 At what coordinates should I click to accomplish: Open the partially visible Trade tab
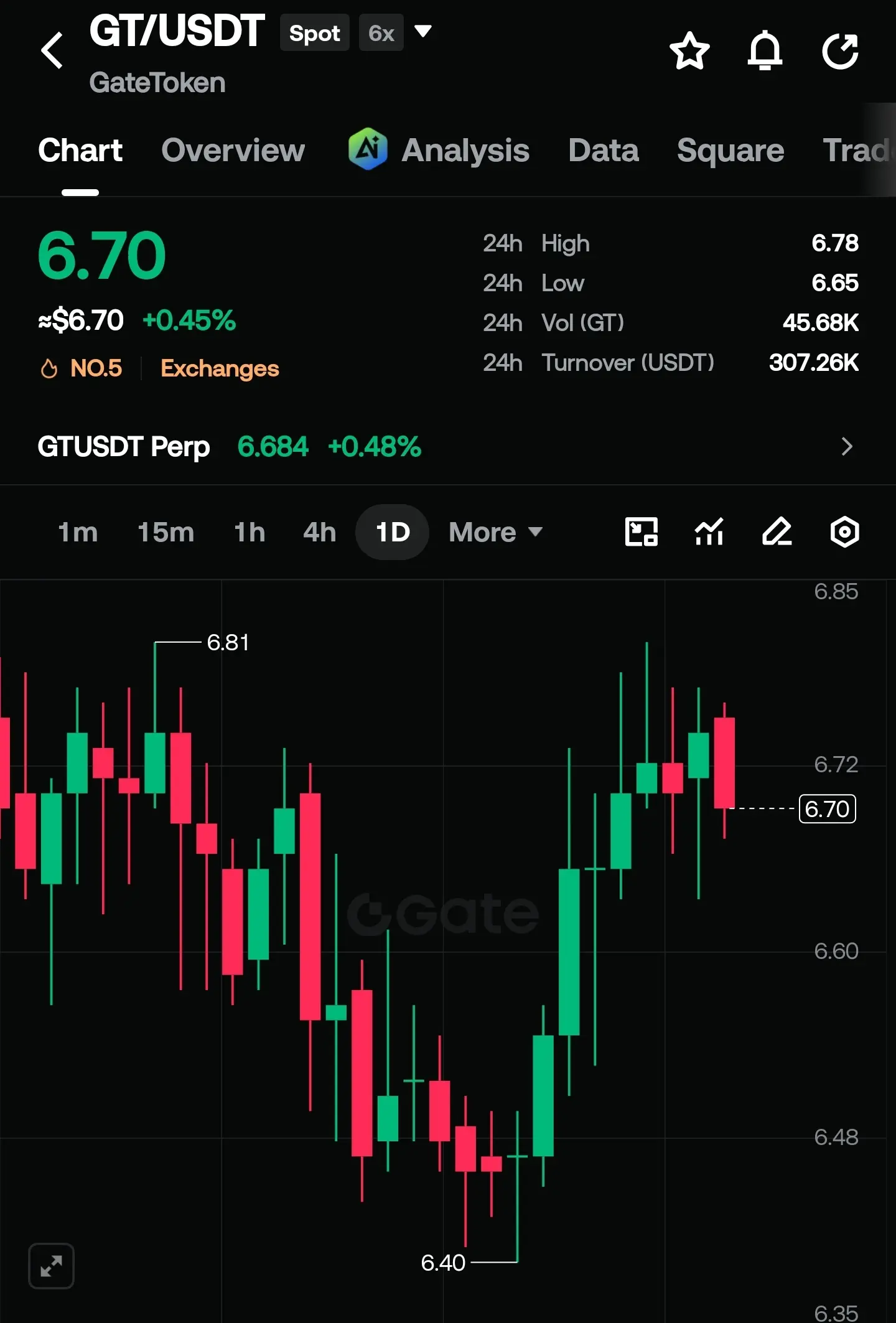pos(859,151)
